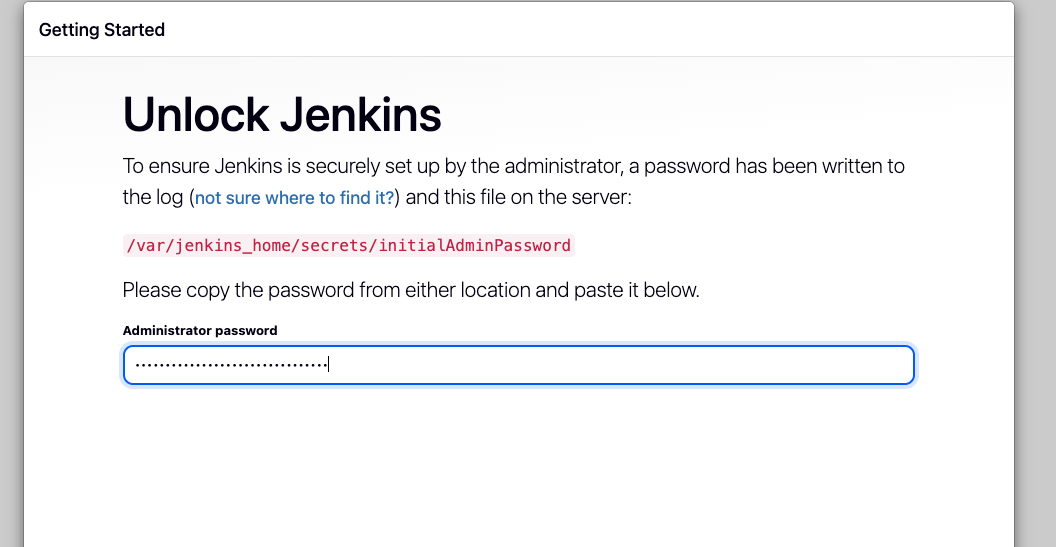Click the 'Getting Started' header title
Screen dimensions: 1056x547
(x=102, y=30)
